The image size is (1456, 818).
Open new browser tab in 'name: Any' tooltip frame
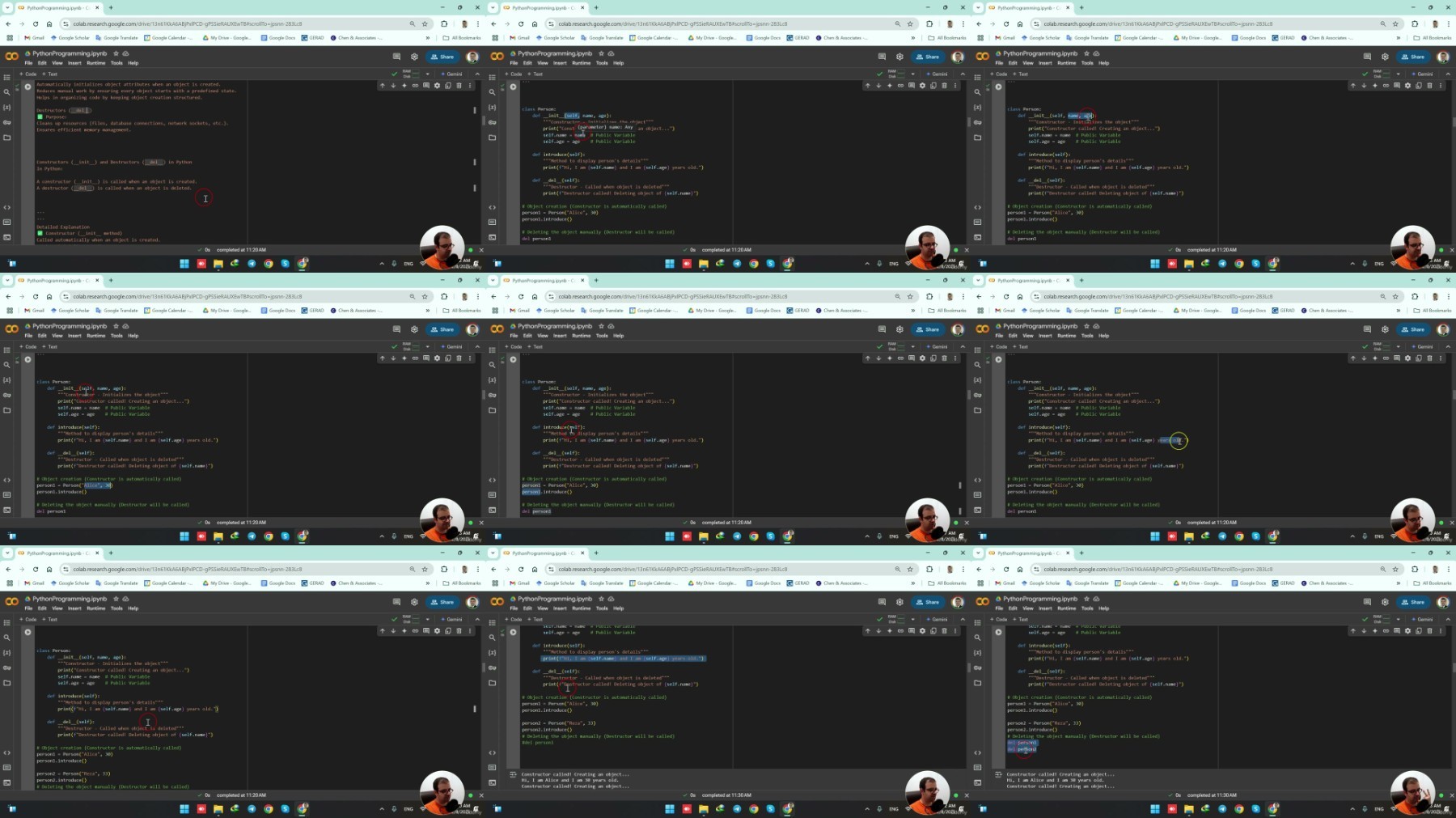pyautogui.click(x=596, y=7)
